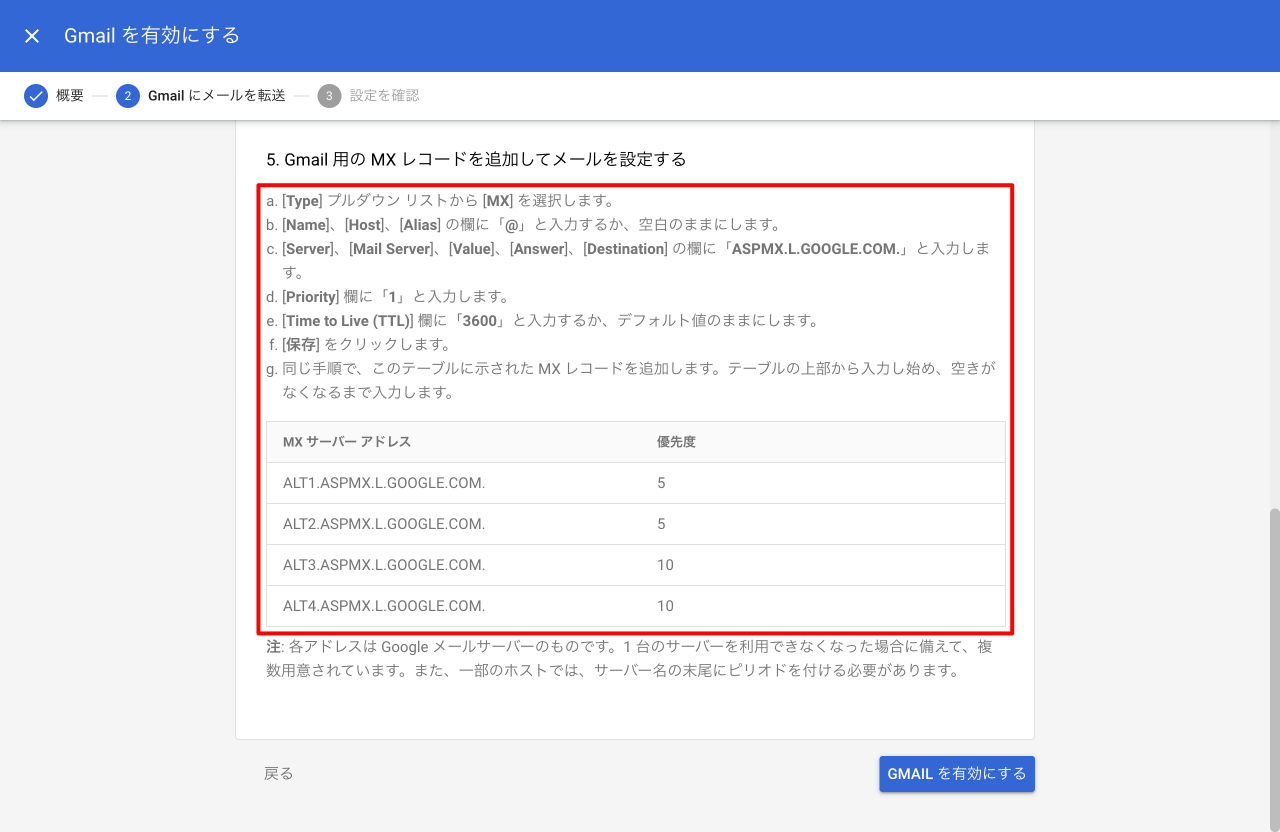Click the GMAIL を有効にする button

[957, 774]
